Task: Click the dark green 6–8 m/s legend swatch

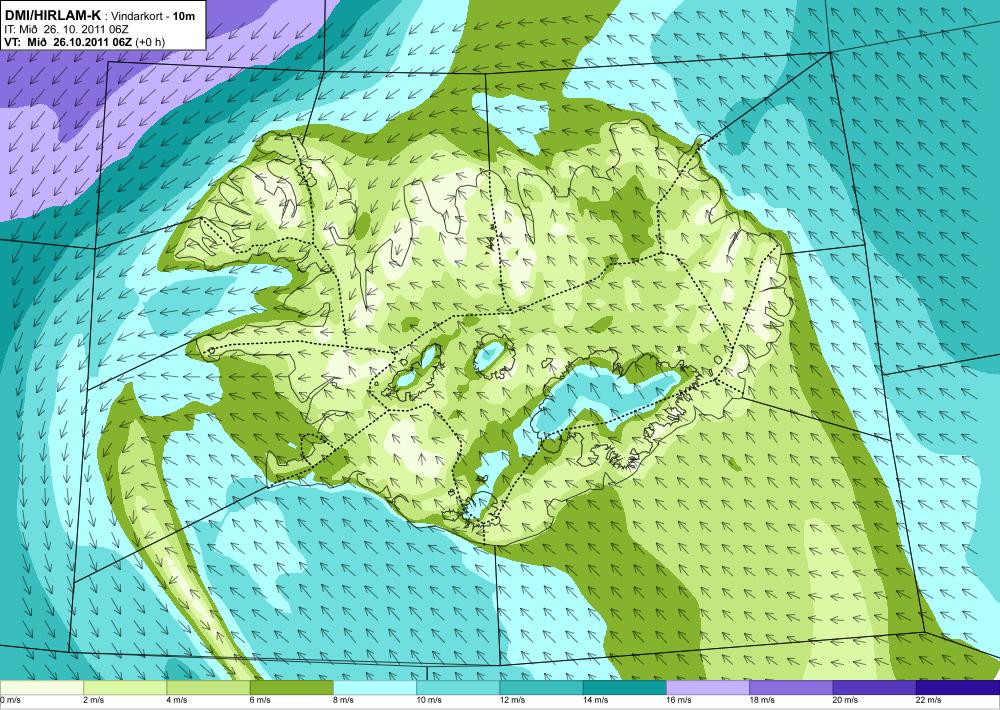Action: coord(291,687)
